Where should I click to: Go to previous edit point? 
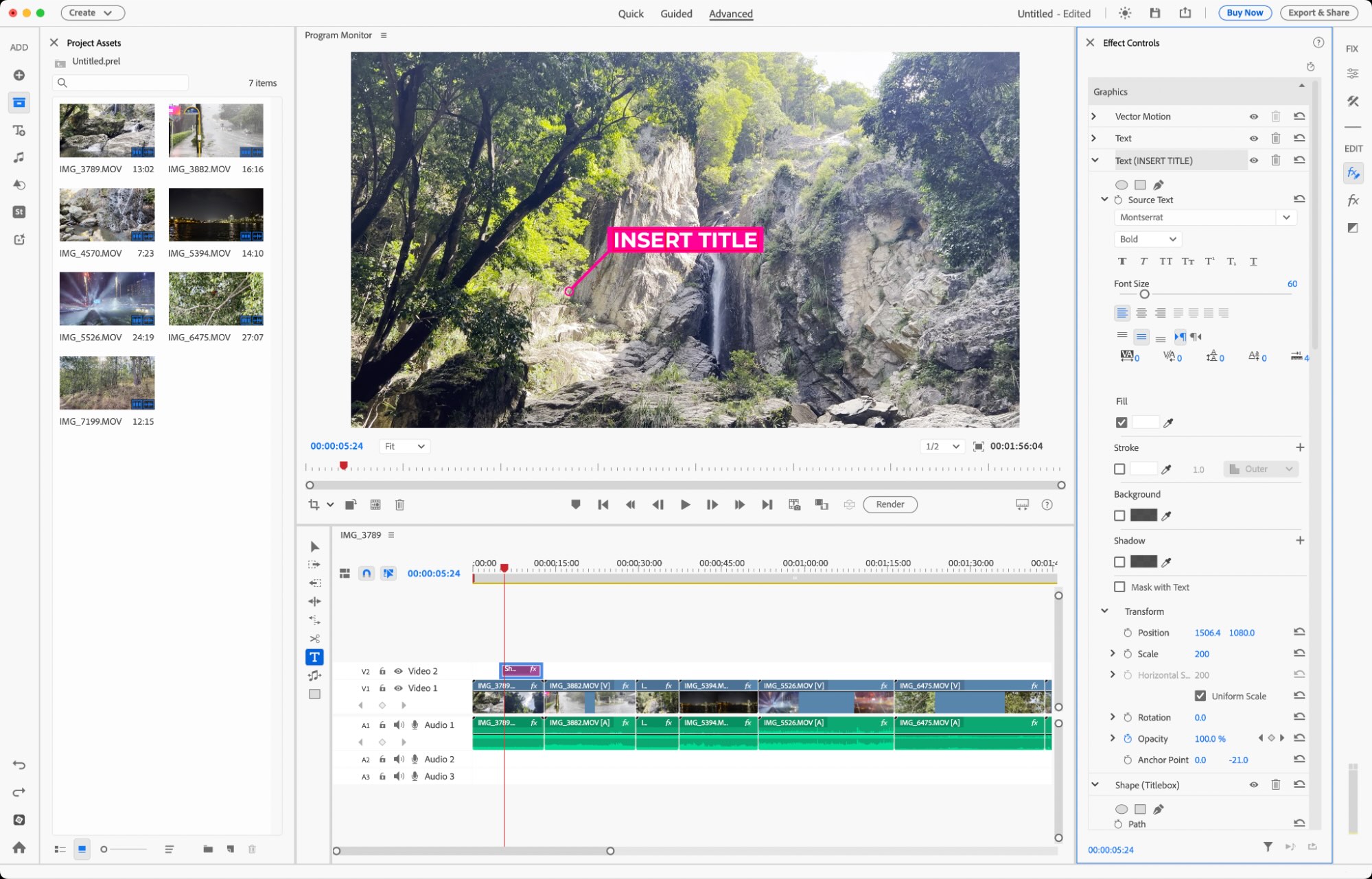coord(603,504)
